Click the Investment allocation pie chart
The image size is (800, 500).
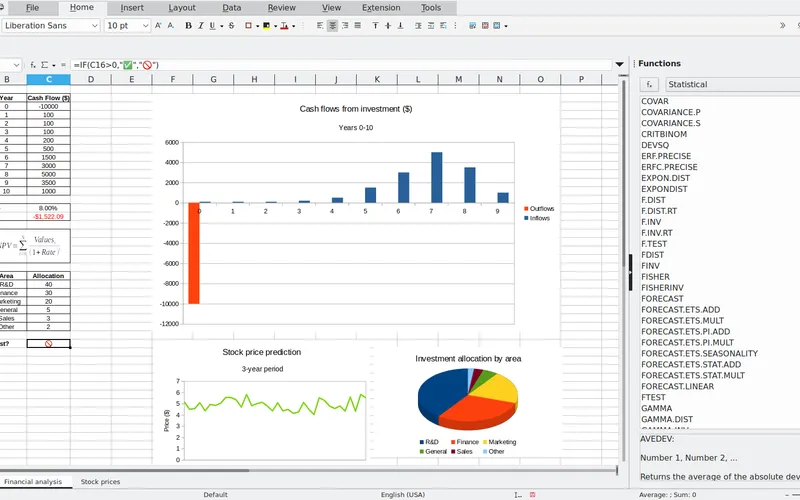pos(467,403)
